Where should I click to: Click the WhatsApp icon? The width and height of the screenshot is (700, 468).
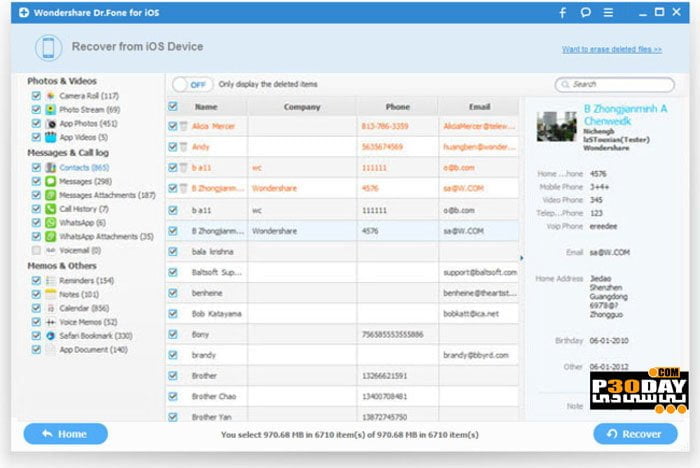tap(51, 222)
